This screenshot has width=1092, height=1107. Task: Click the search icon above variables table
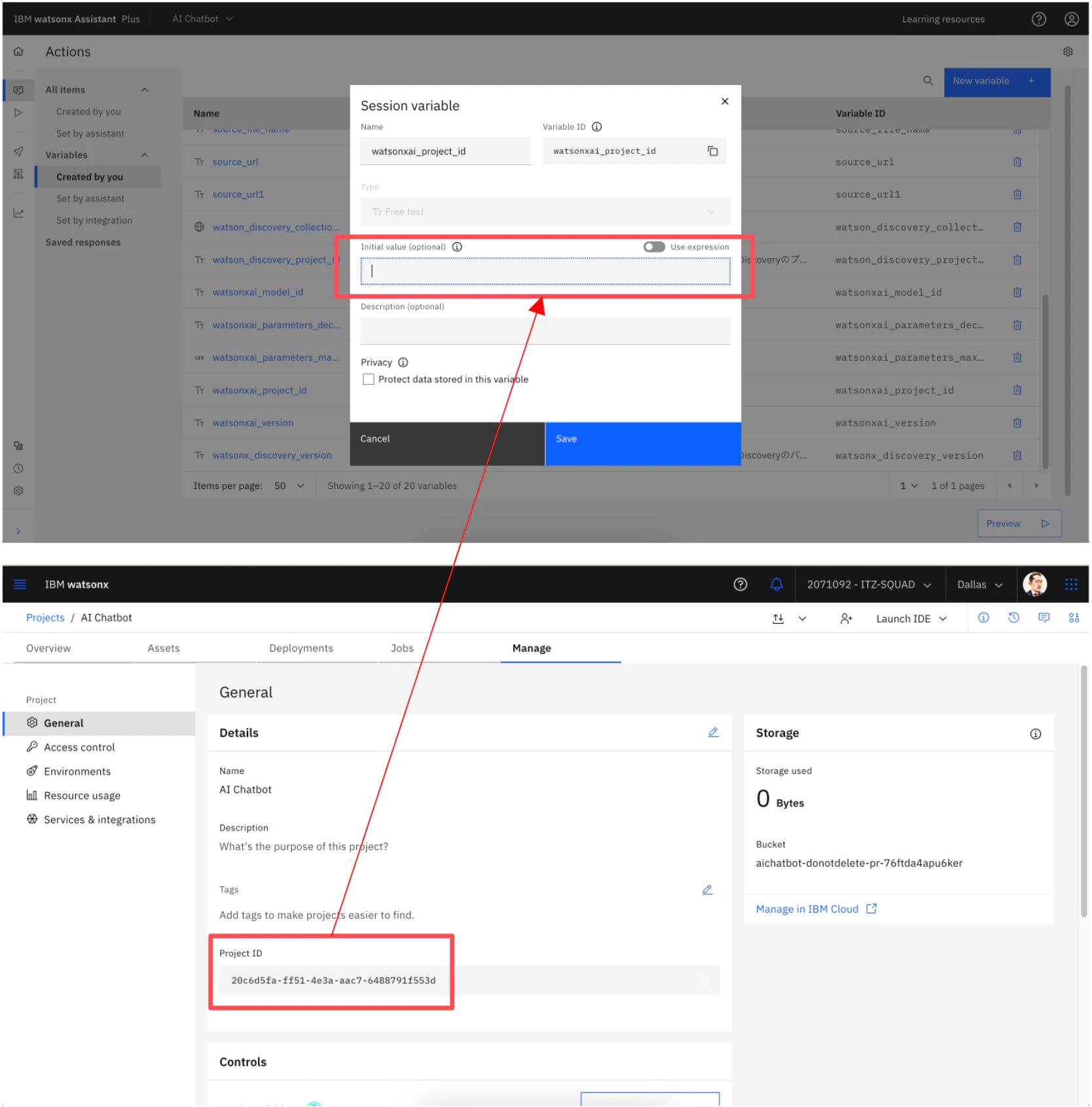point(928,81)
